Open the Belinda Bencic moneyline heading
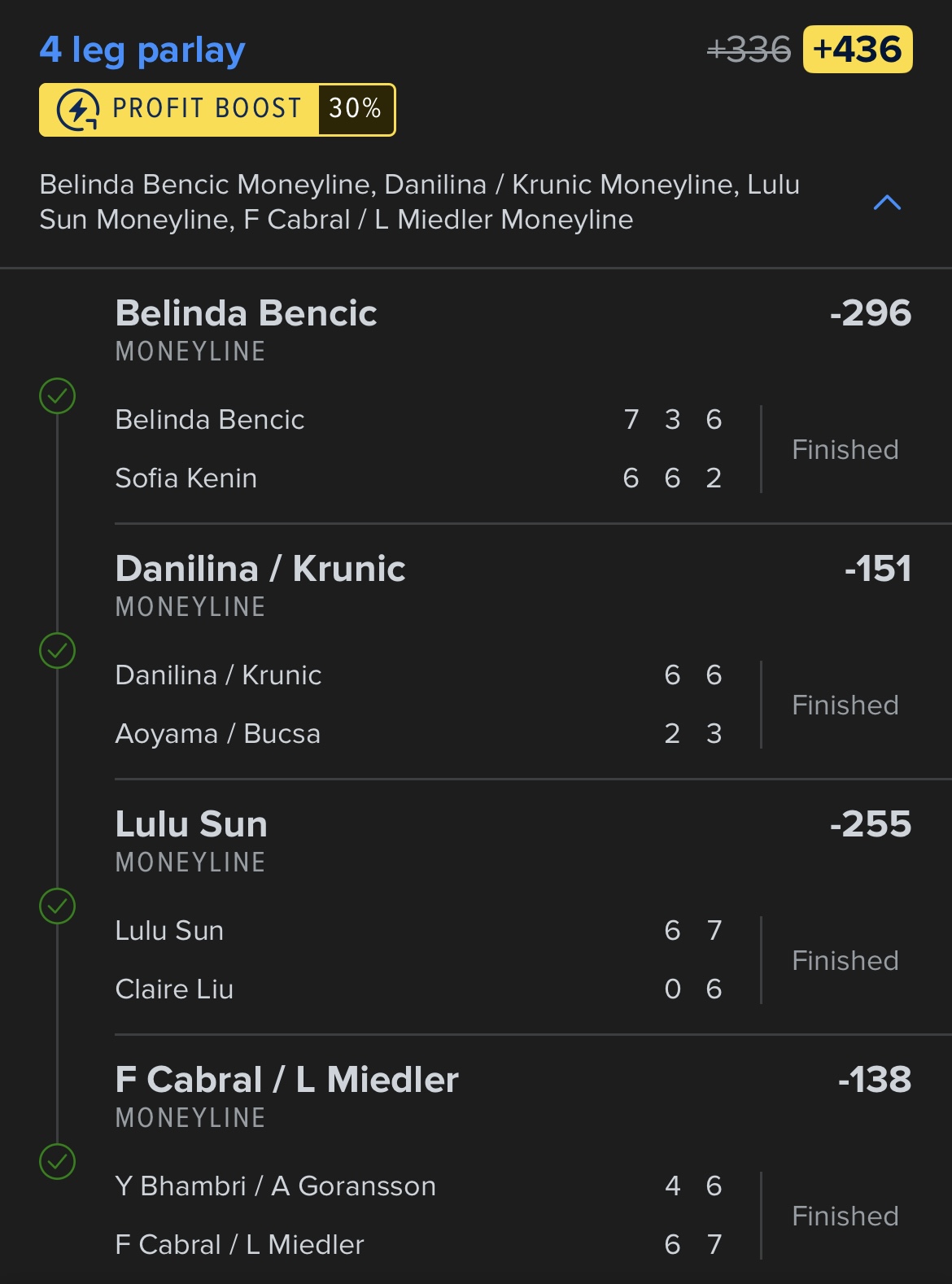The image size is (952, 1284). [x=246, y=314]
